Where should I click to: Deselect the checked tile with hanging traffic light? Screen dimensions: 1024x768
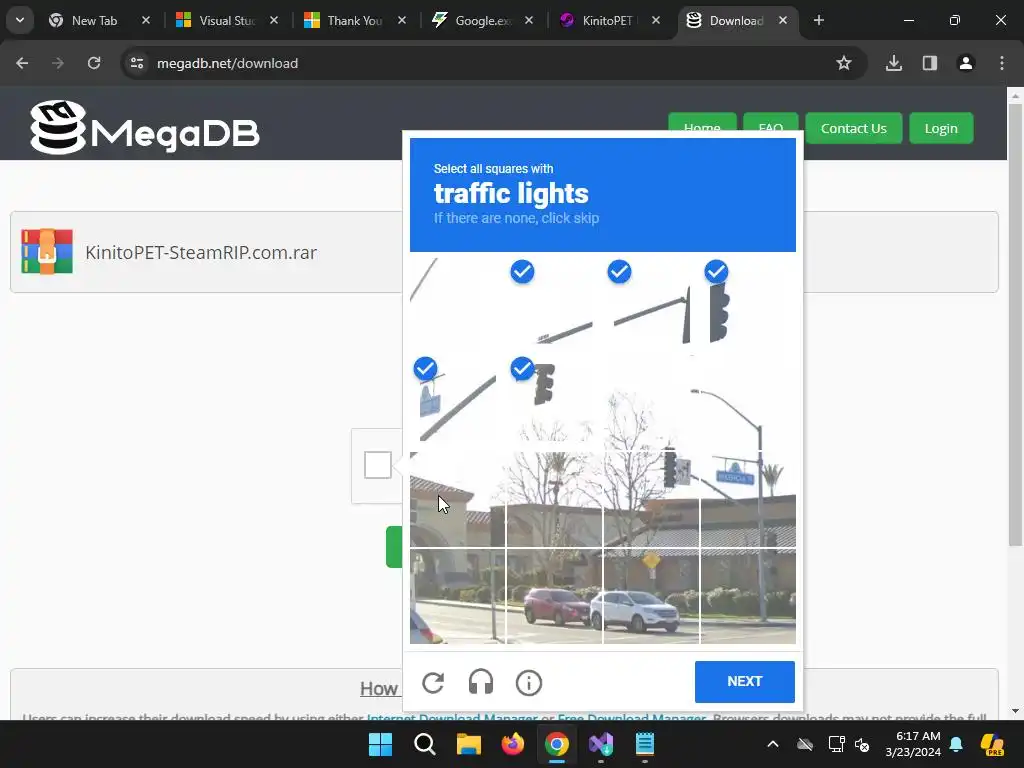coord(554,401)
